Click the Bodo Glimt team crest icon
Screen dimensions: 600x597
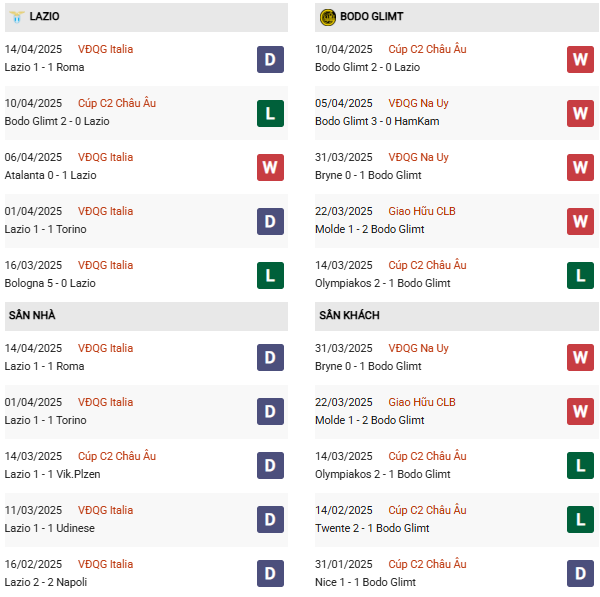coord(328,17)
